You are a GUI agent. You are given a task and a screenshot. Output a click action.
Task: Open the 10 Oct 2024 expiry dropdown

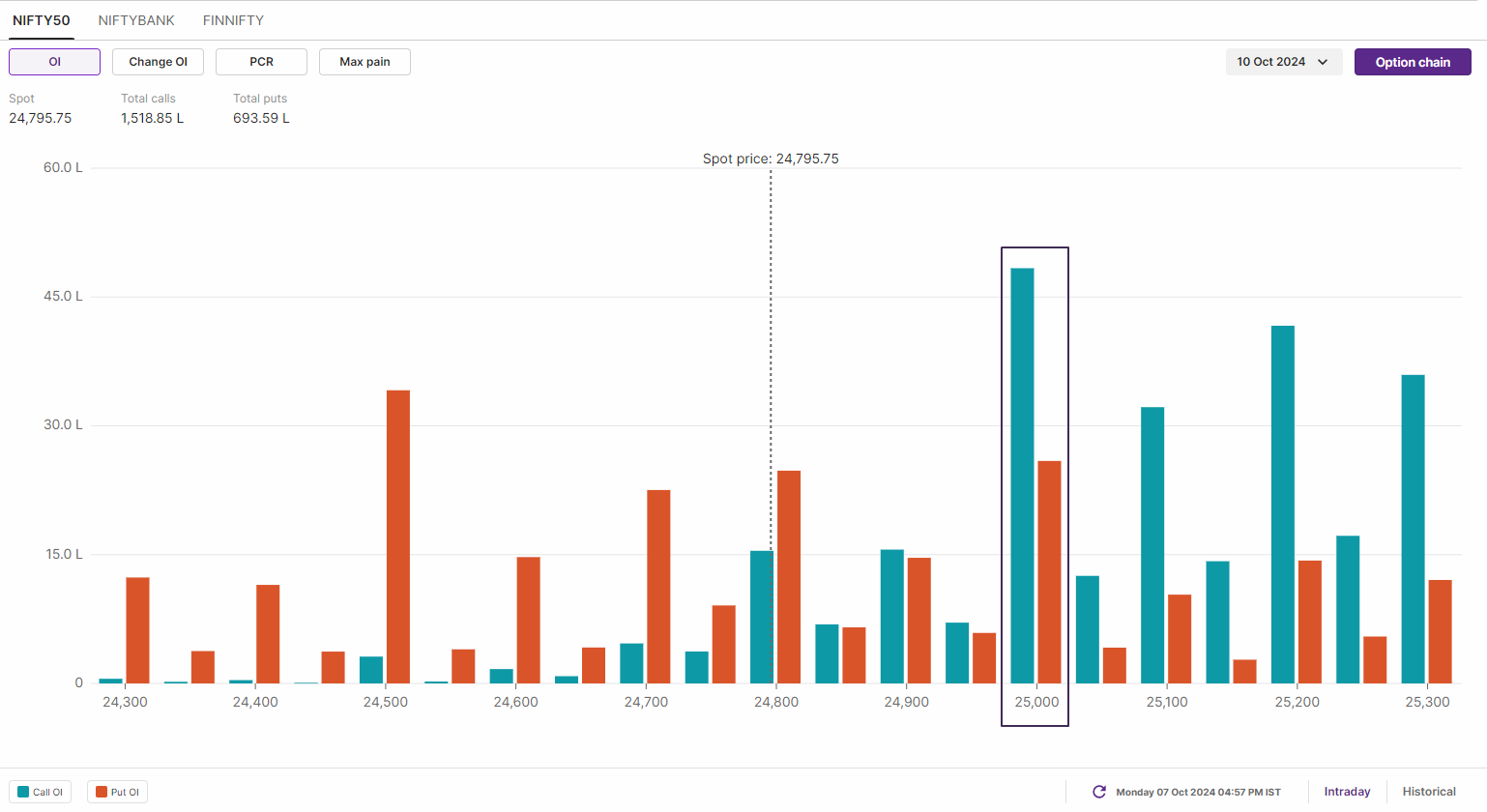[1283, 62]
